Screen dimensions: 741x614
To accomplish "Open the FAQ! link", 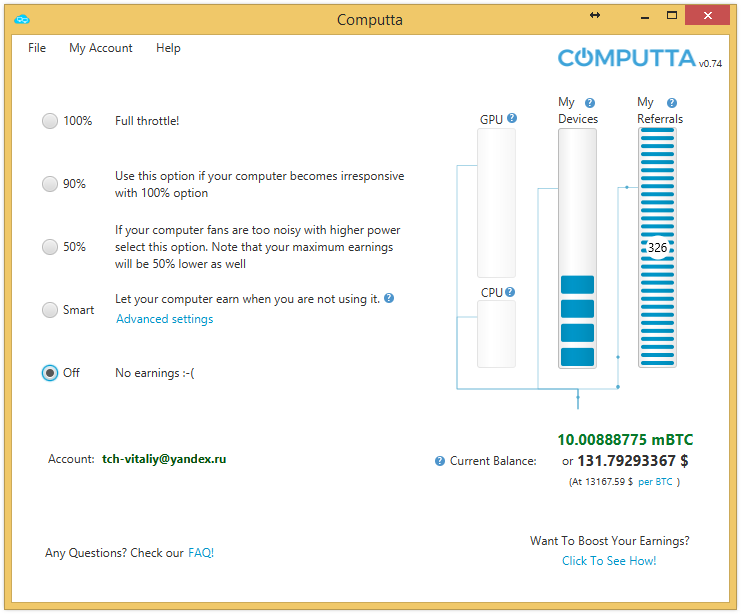I will click(x=201, y=553).
